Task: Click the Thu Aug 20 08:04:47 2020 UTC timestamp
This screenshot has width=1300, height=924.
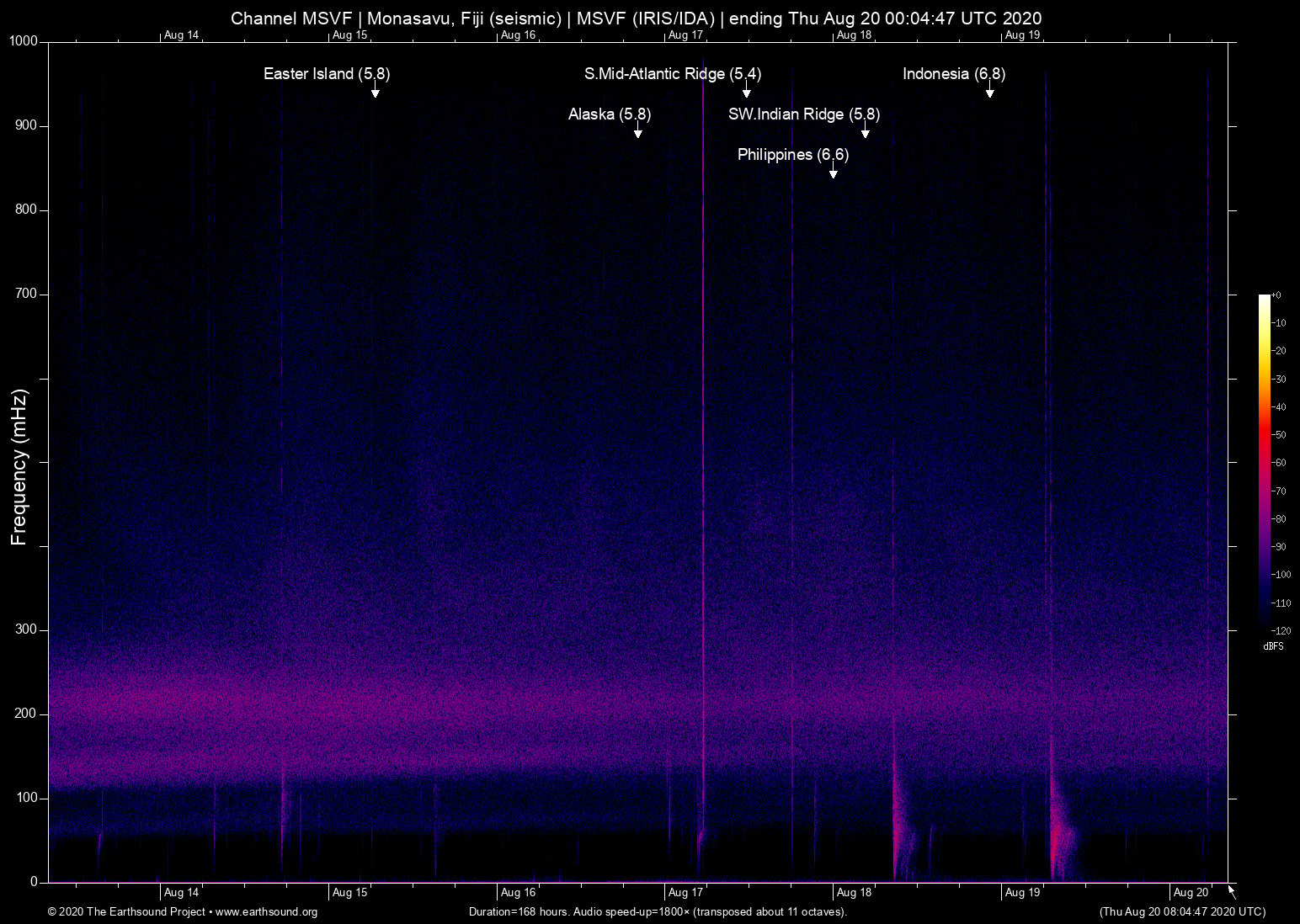Action: tap(1182, 912)
